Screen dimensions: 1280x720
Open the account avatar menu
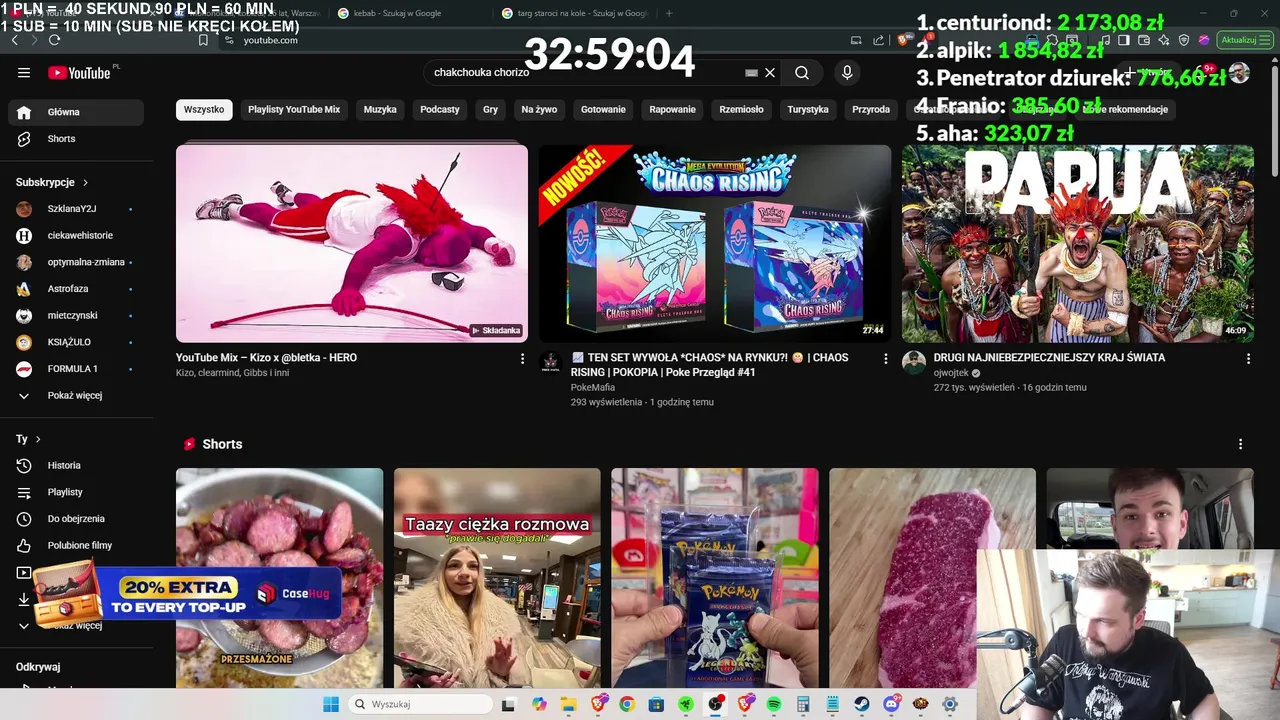coord(1239,73)
